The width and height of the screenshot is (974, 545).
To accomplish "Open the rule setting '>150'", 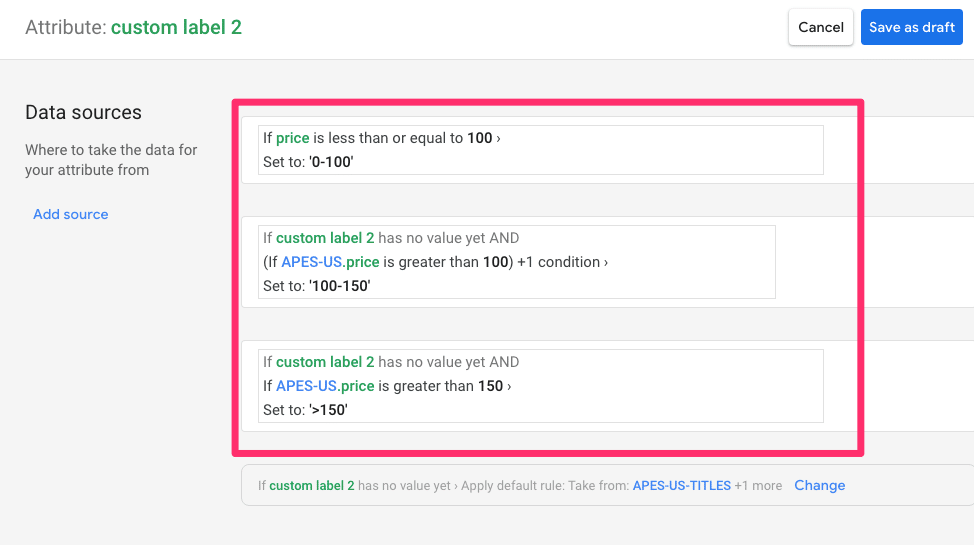I will (540, 386).
